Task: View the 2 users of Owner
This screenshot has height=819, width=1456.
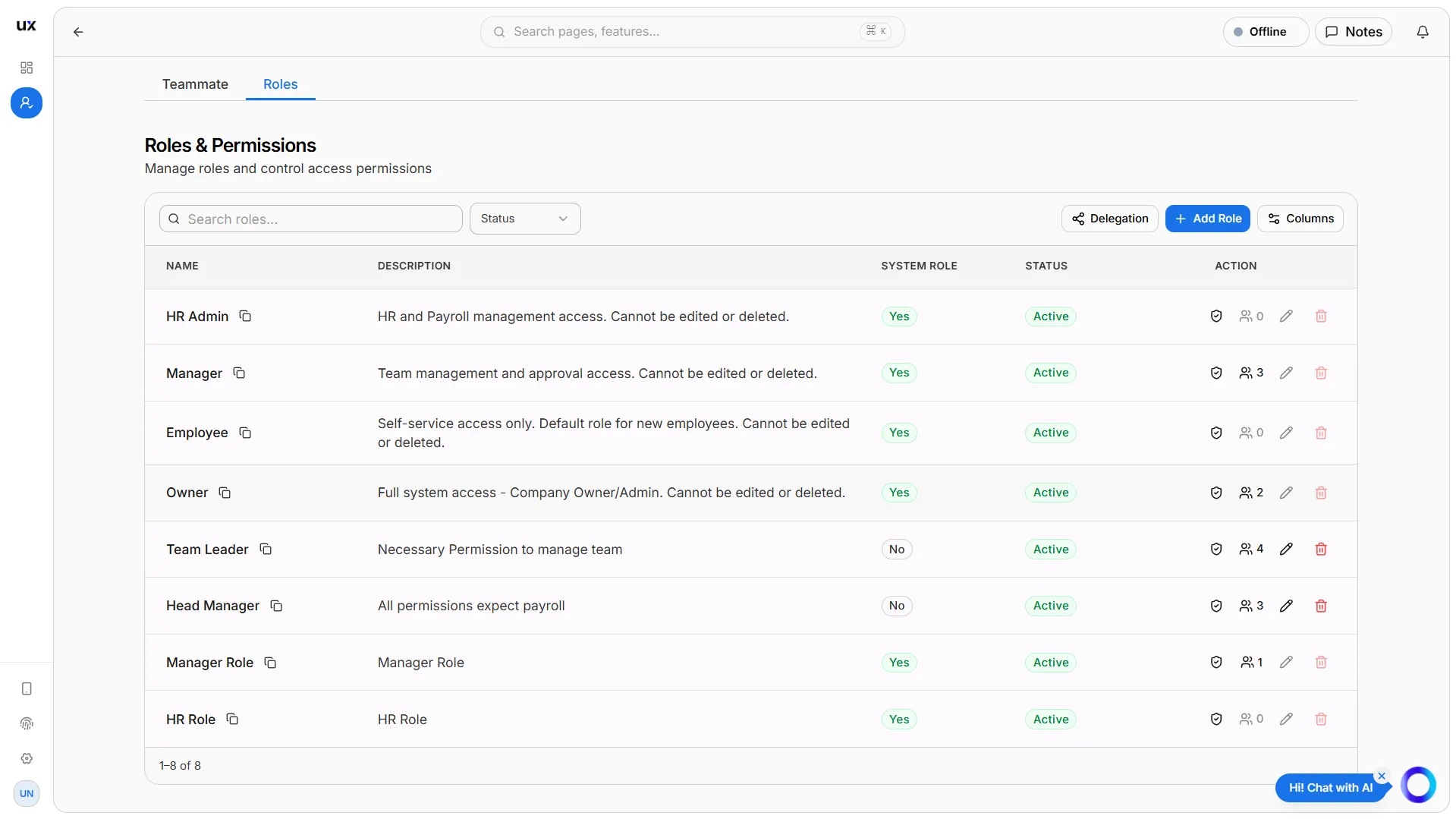Action: [1251, 493]
